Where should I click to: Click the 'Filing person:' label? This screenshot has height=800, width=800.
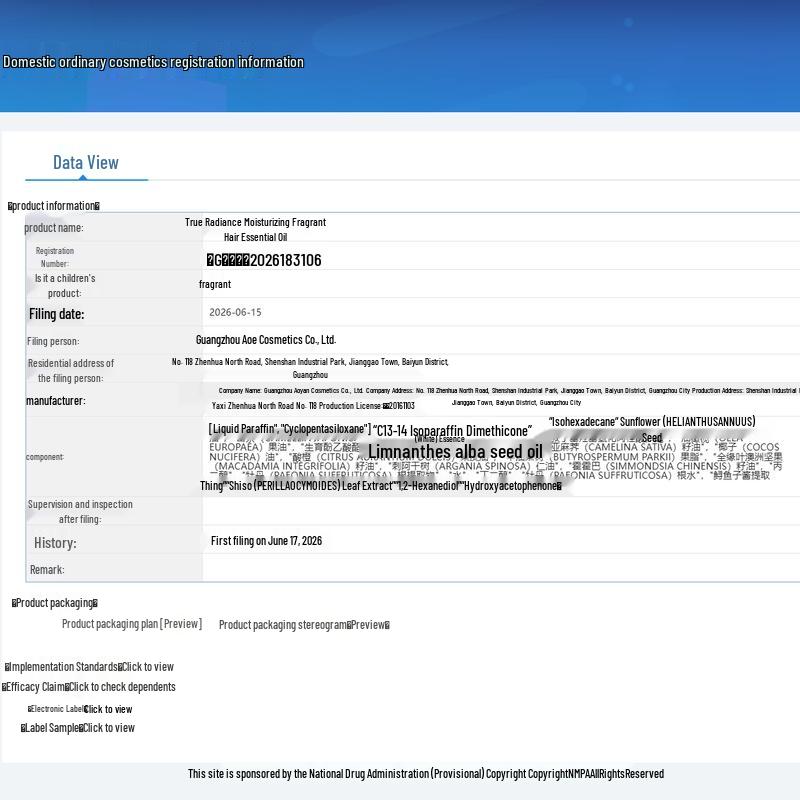(x=53, y=341)
